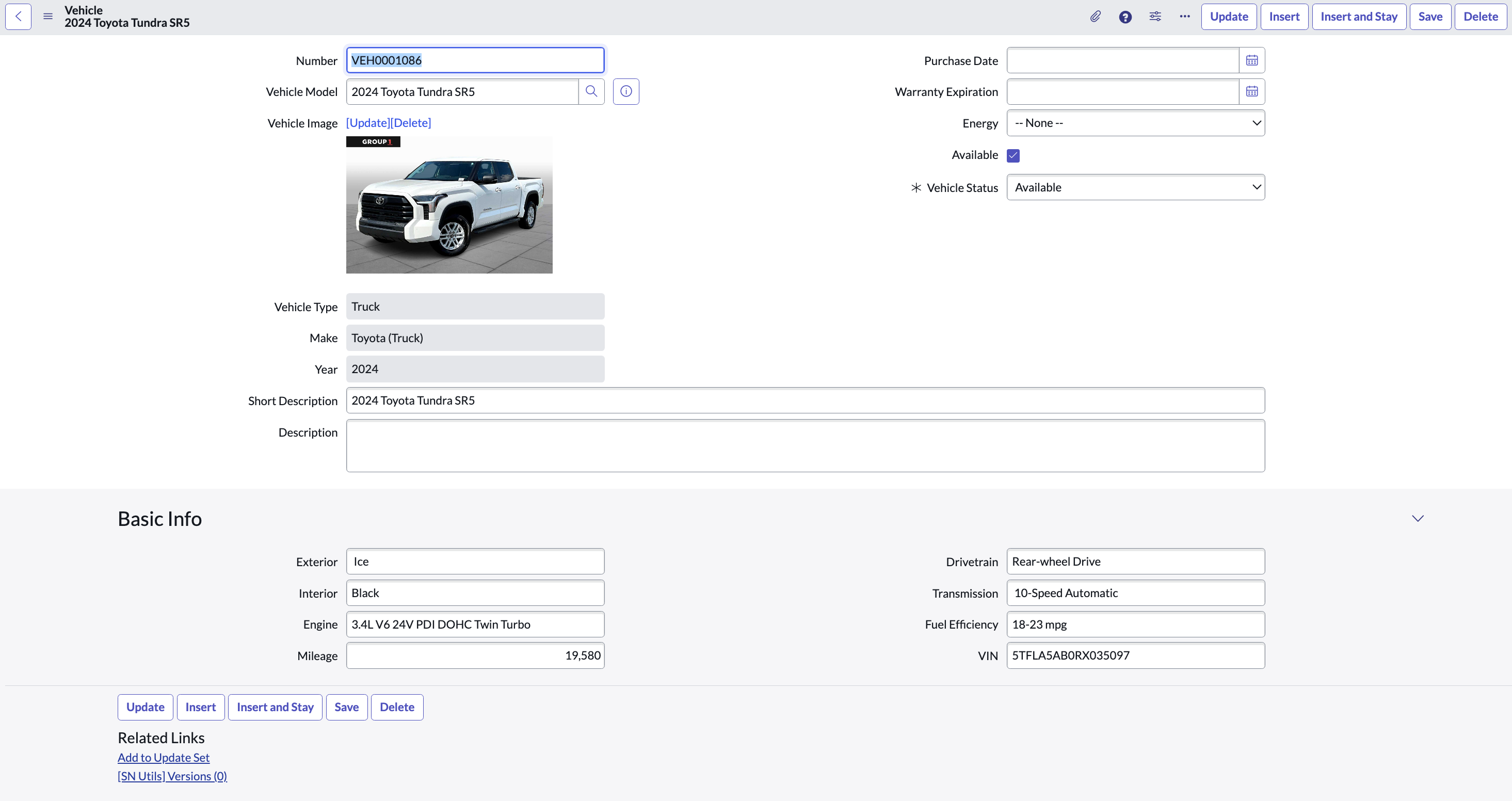Preview Vehicle Model record info icon
Image resolution: width=1512 pixels, height=801 pixels.
point(625,92)
